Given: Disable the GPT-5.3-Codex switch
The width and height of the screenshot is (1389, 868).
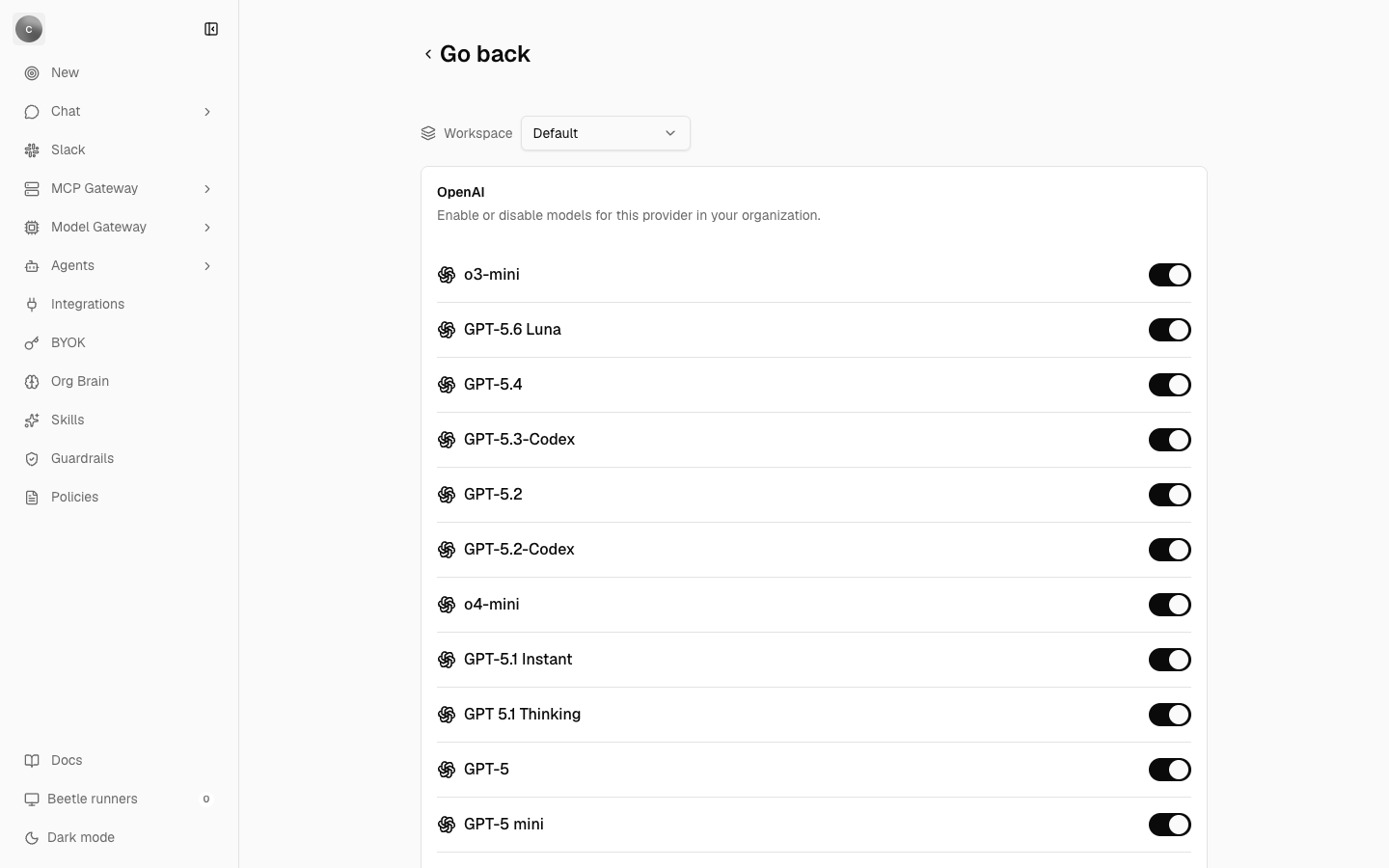Looking at the screenshot, I should [x=1170, y=440].
